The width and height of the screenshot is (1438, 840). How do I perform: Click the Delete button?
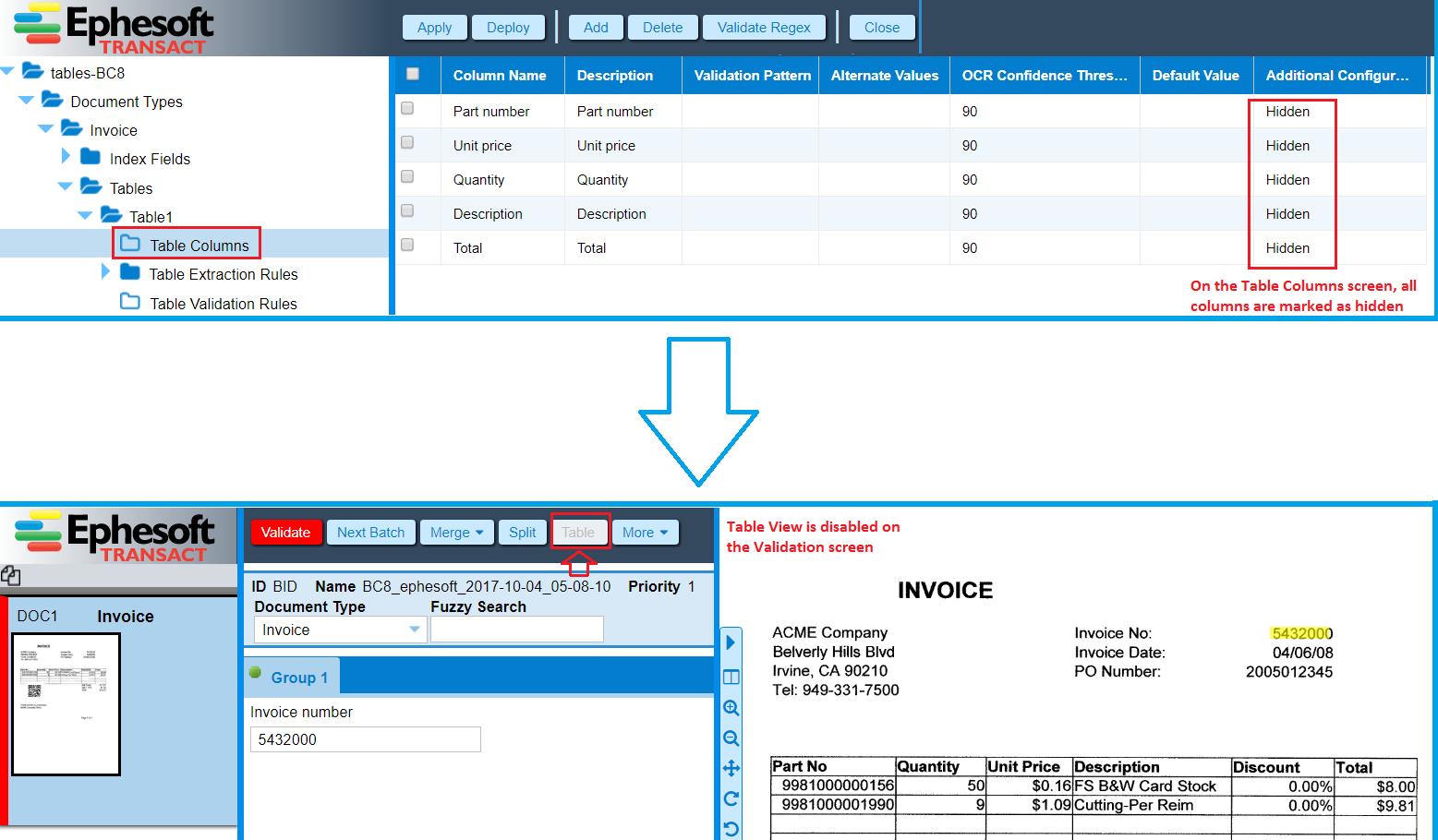pos(662,28)
